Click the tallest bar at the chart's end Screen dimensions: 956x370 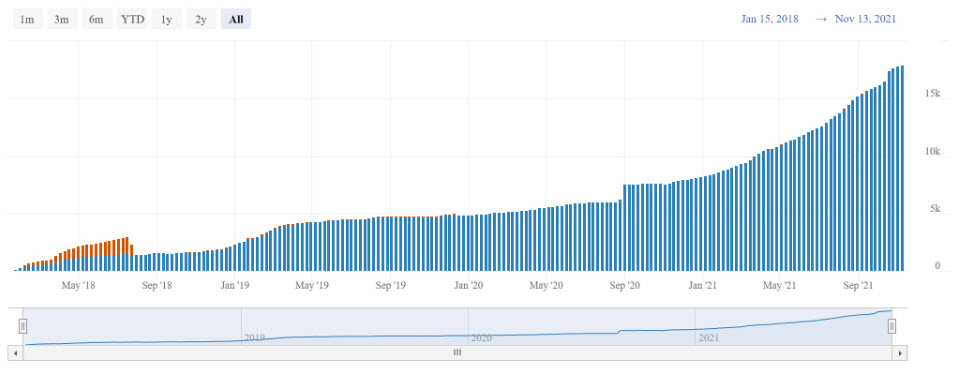point(902,168)
